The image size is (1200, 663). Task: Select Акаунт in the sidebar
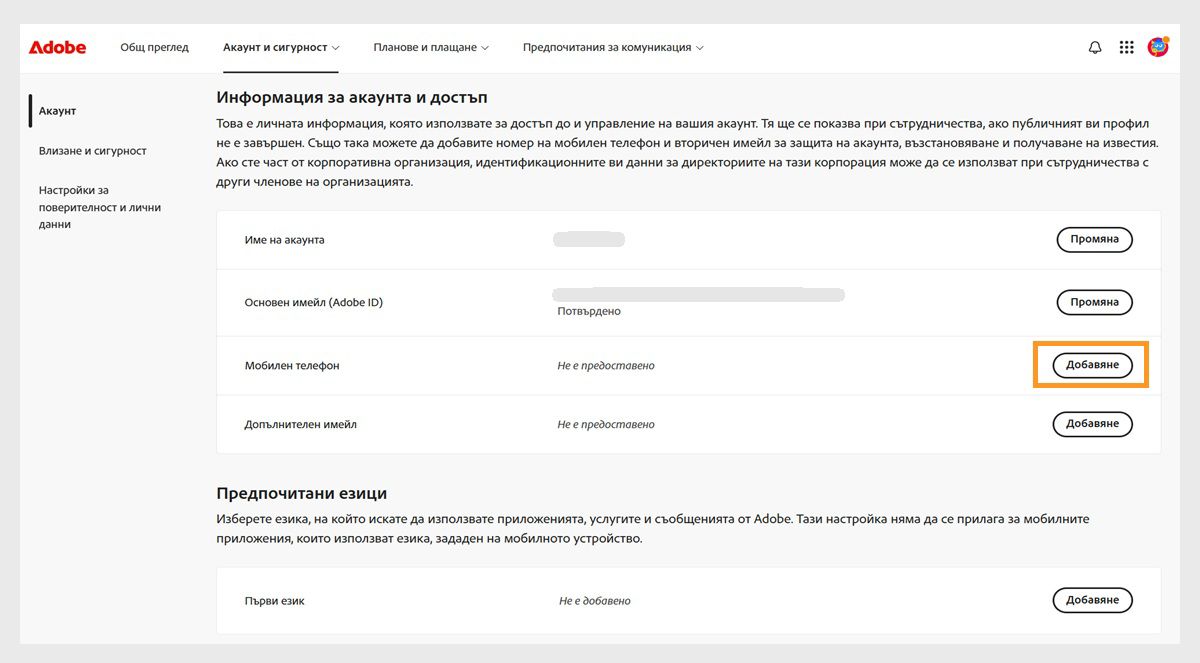click(x=57, y=111)
